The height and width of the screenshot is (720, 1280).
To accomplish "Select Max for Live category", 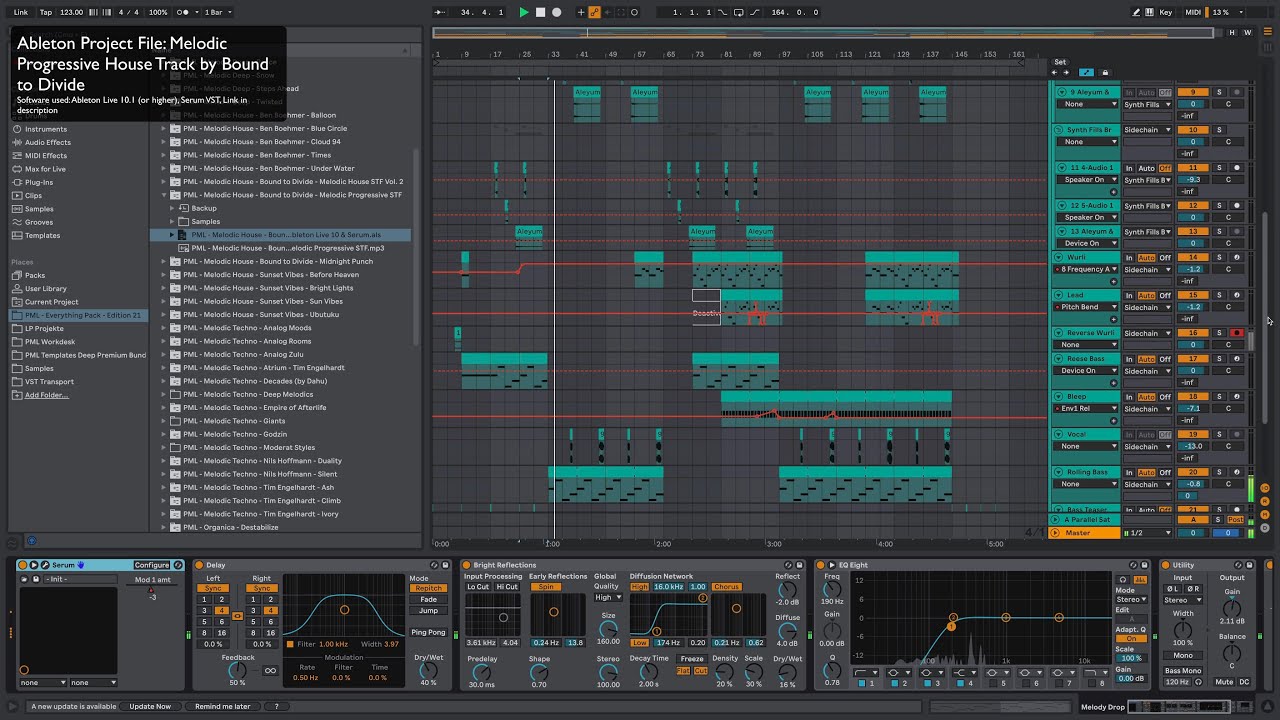I will point(45,169).
